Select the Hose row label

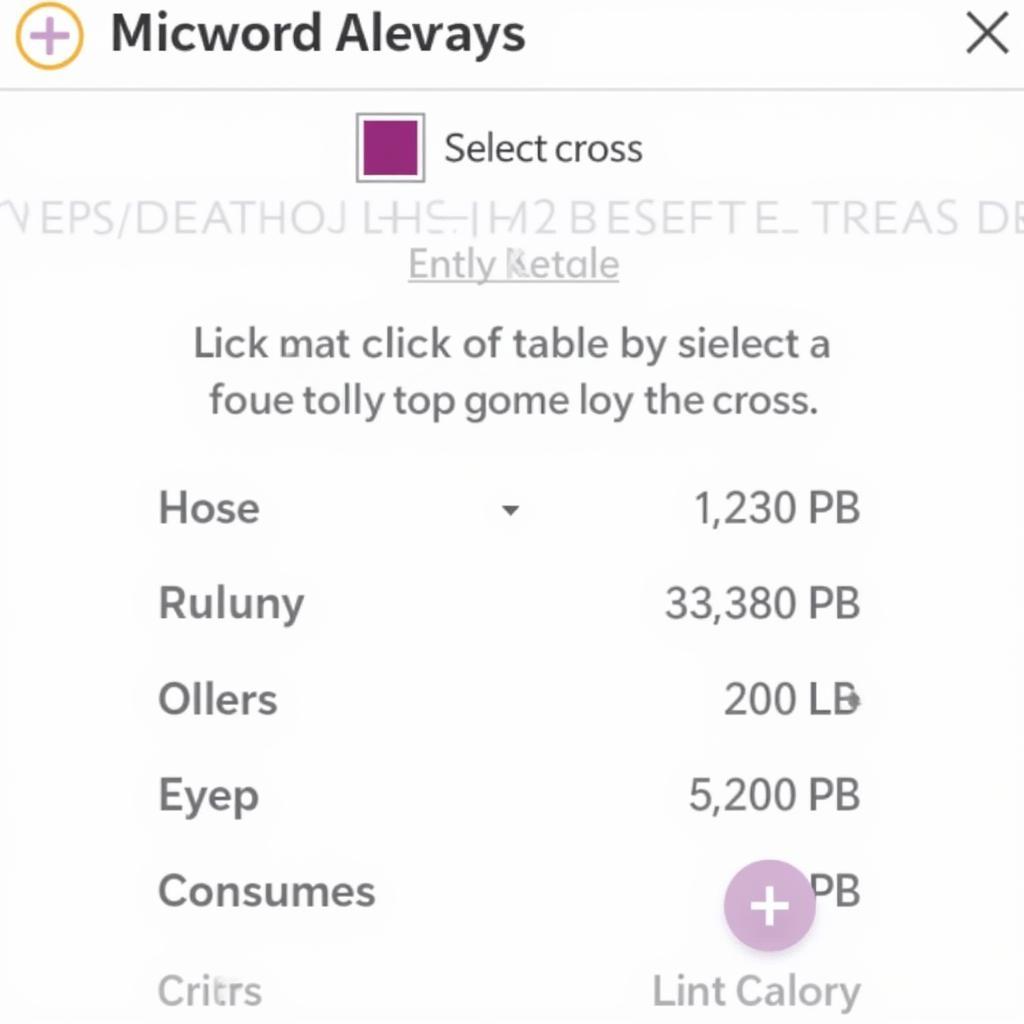click(209, 508)
